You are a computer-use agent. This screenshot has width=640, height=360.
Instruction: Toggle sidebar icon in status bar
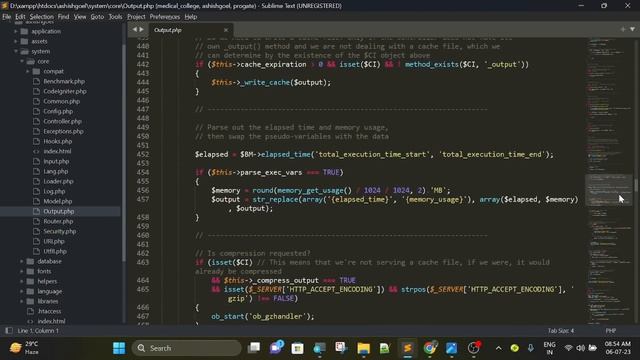point(9,331)
